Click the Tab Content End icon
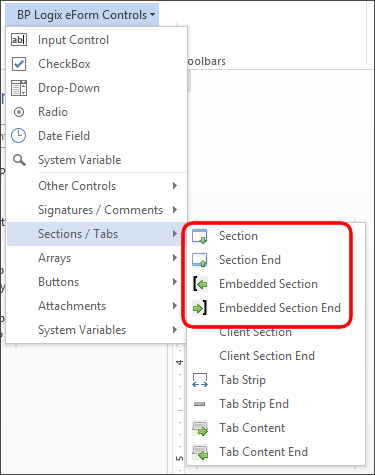Viewport: 375px width, 475px height. (200, 452)
